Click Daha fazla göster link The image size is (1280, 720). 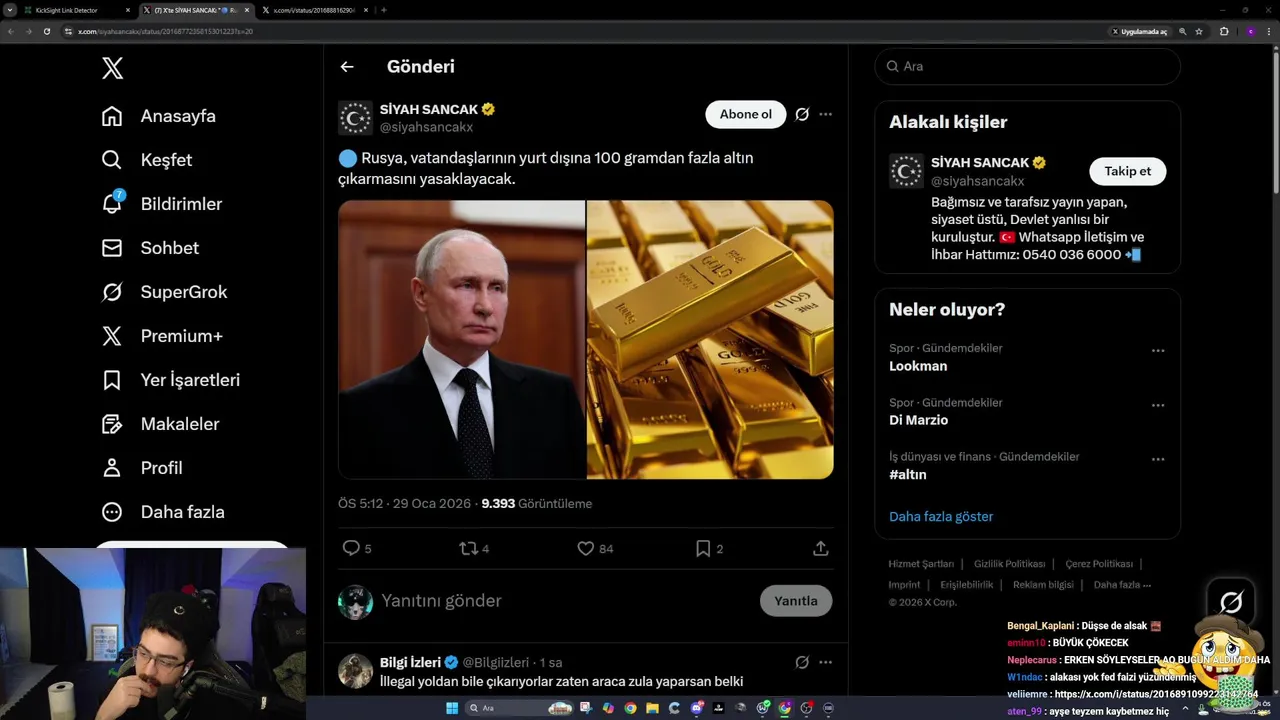(941, 517)
